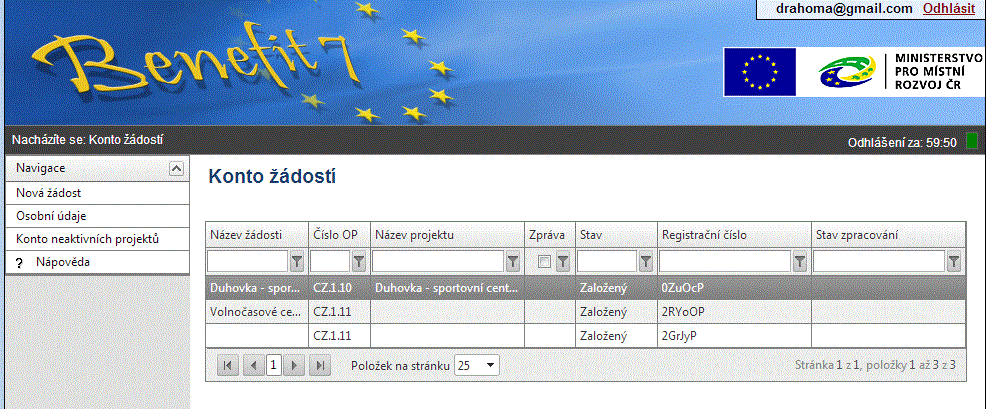Click registration number 0ZuOcP
The height and width of the screenshot is (409, 986).
[x=682, y=288]
